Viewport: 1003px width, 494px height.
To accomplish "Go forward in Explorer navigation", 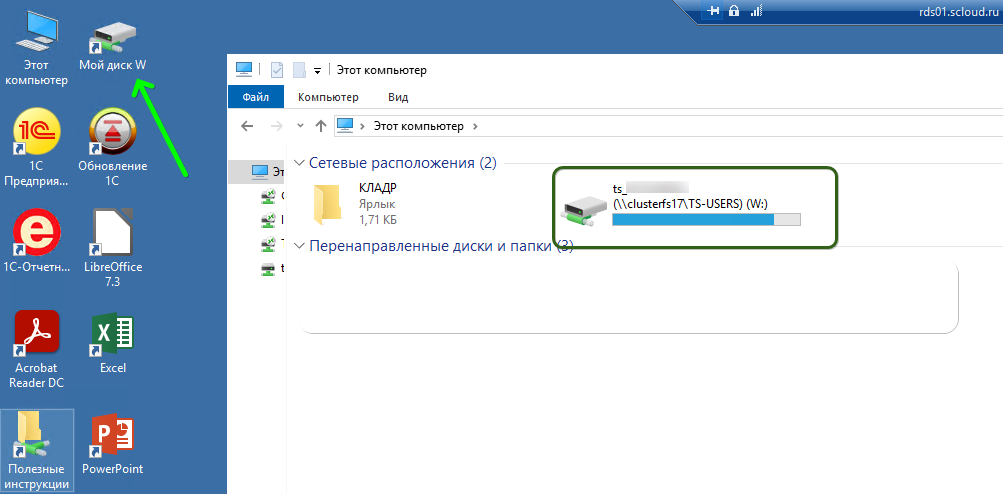I will (277, 126).
